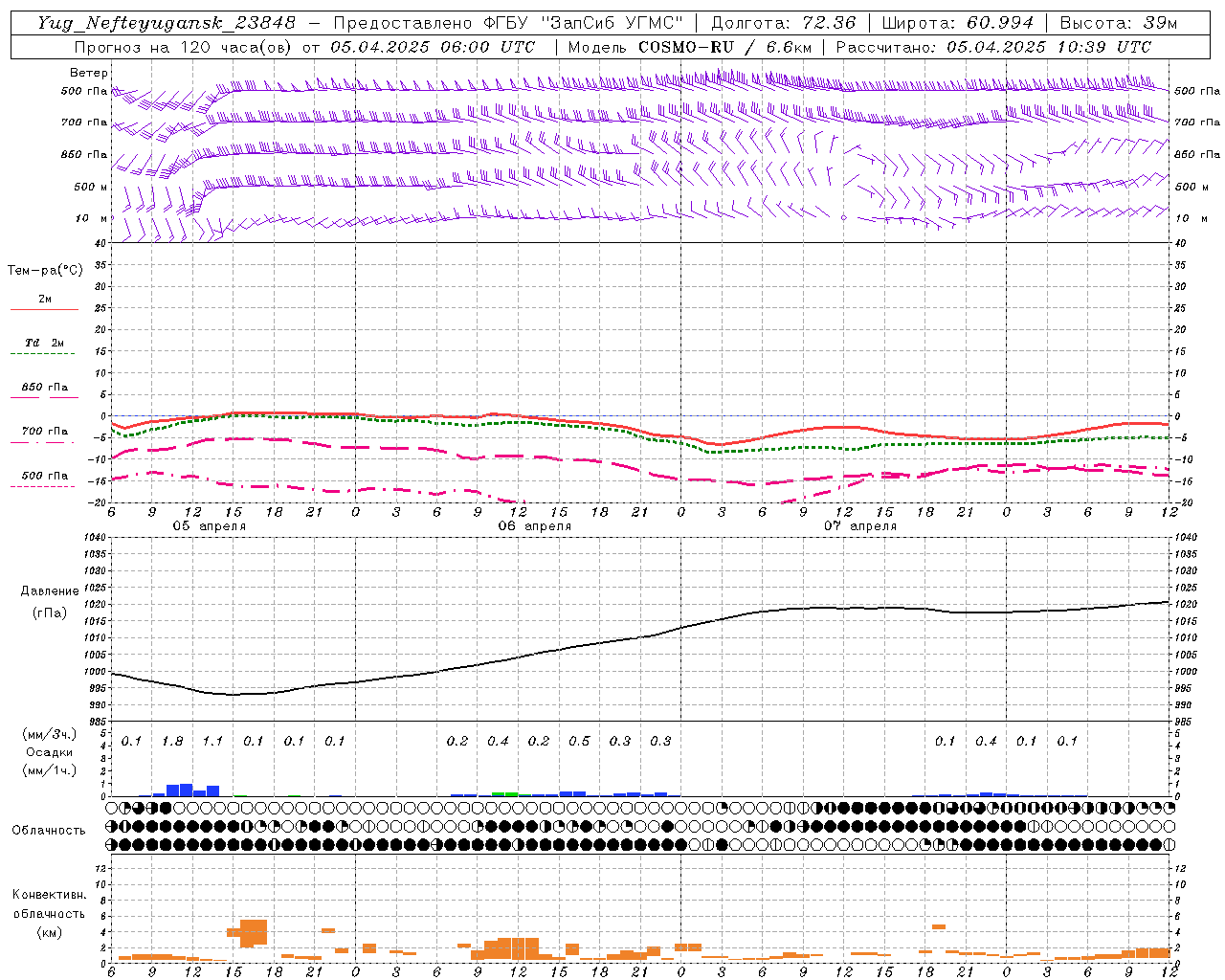The width and height of the screenshot is (1225, 980).
Task: Click the 1.8 precipitation value
Action: pyautogui.click(x=172, y=741)
